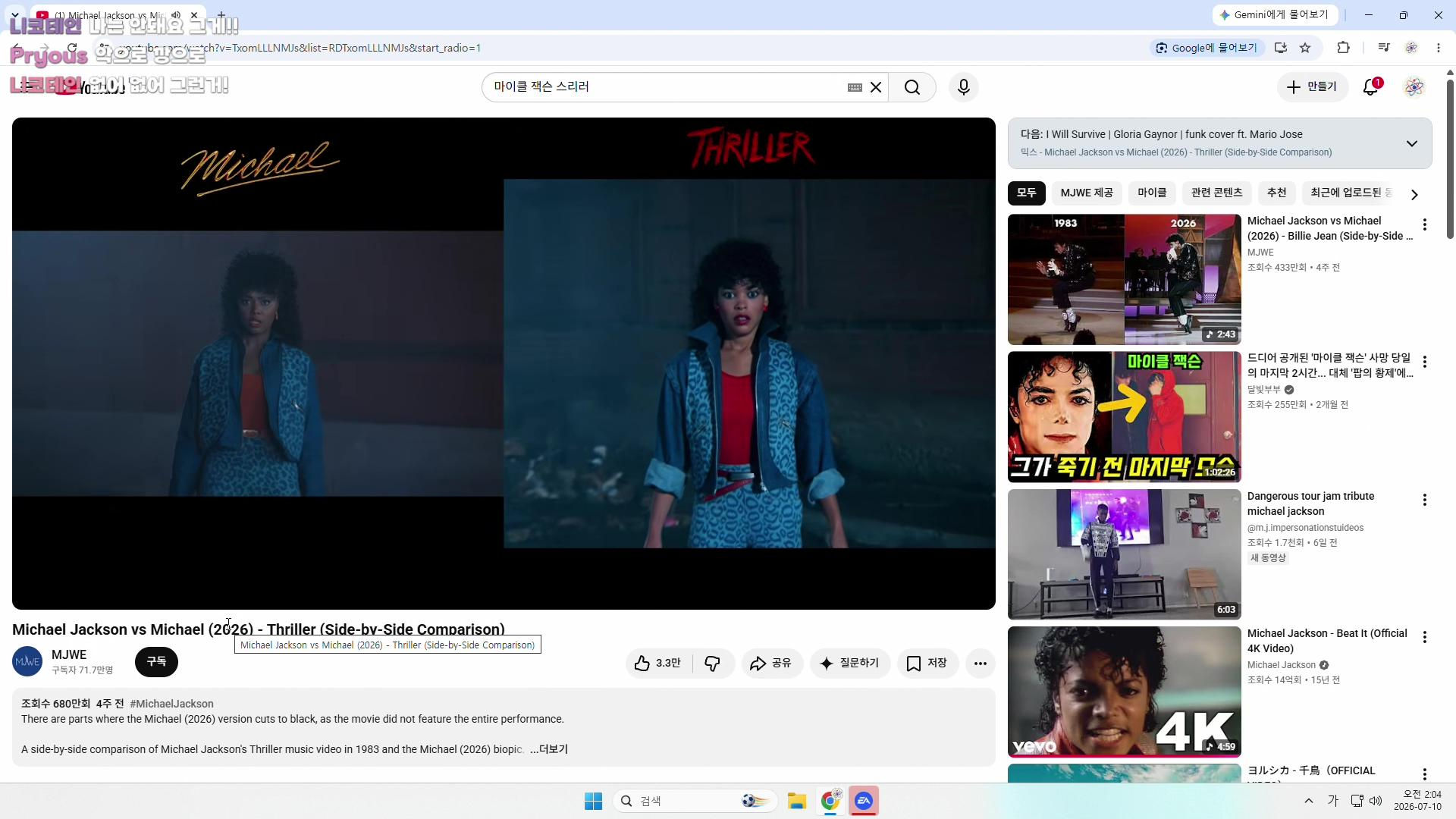Open YouTube notifications bell

point(1371,87)
